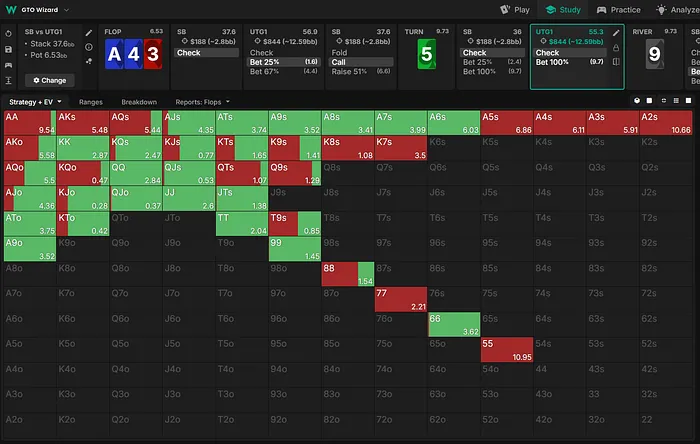Click the book icon in UTG1 panel

coord(615,62)
